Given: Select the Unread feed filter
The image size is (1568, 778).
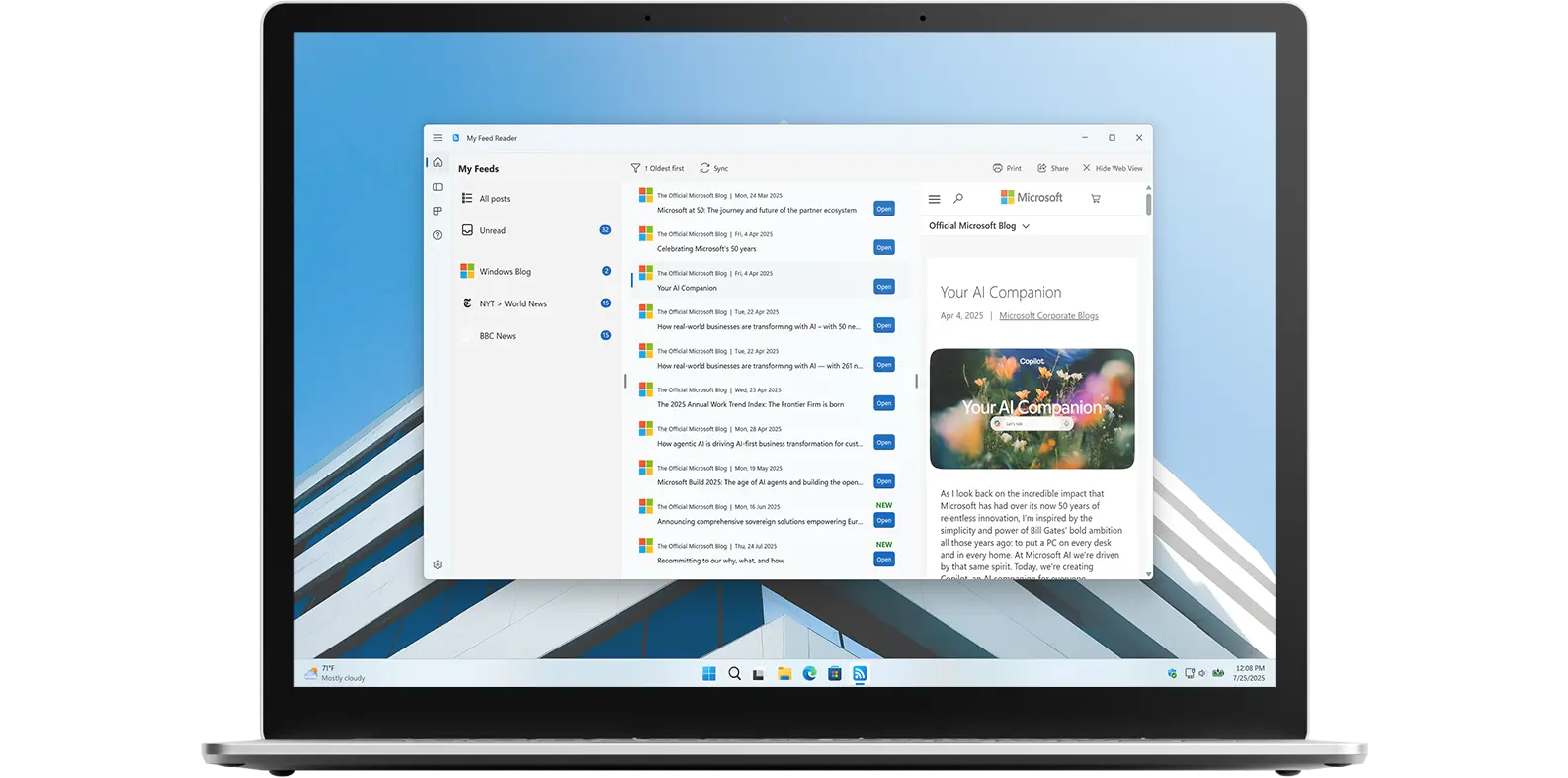Looking at the screenshot, I should point(536,230).
